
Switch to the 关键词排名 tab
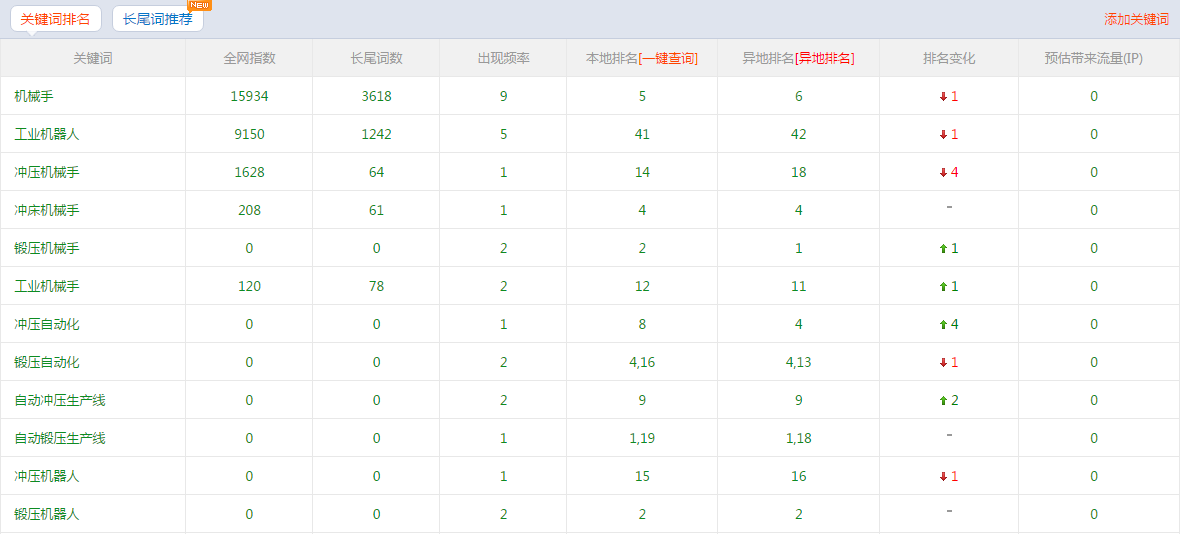pos(55,19)
